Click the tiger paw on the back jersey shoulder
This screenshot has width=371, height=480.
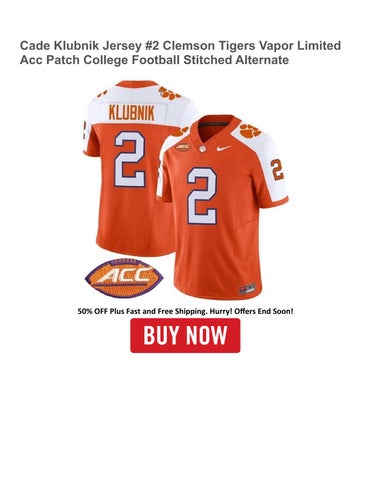tap(170, 93)
